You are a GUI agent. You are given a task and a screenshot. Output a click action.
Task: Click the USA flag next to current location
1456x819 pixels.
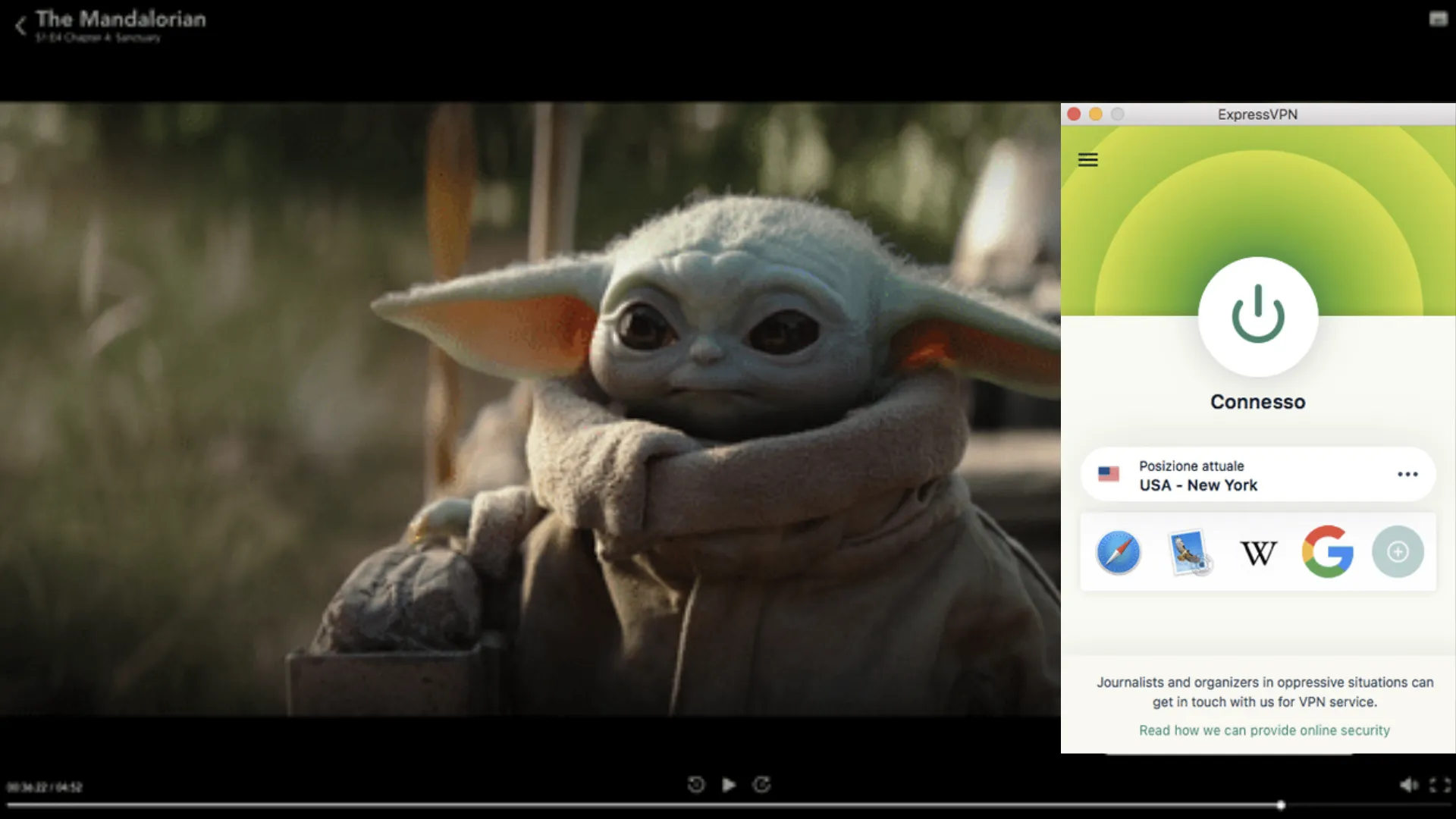(x=1109, y=475)
